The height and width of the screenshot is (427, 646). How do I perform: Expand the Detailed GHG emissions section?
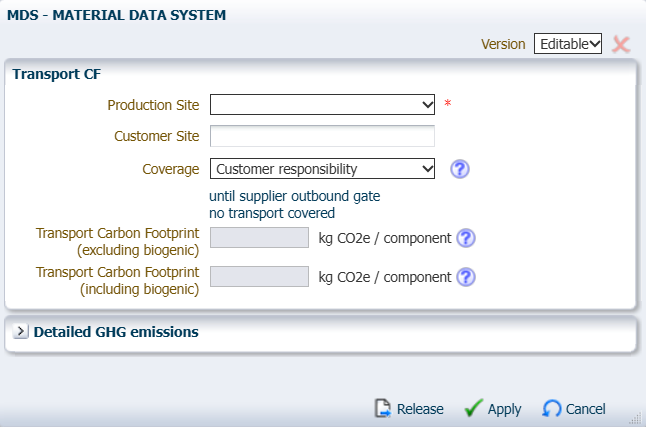[x=21, y=332]
